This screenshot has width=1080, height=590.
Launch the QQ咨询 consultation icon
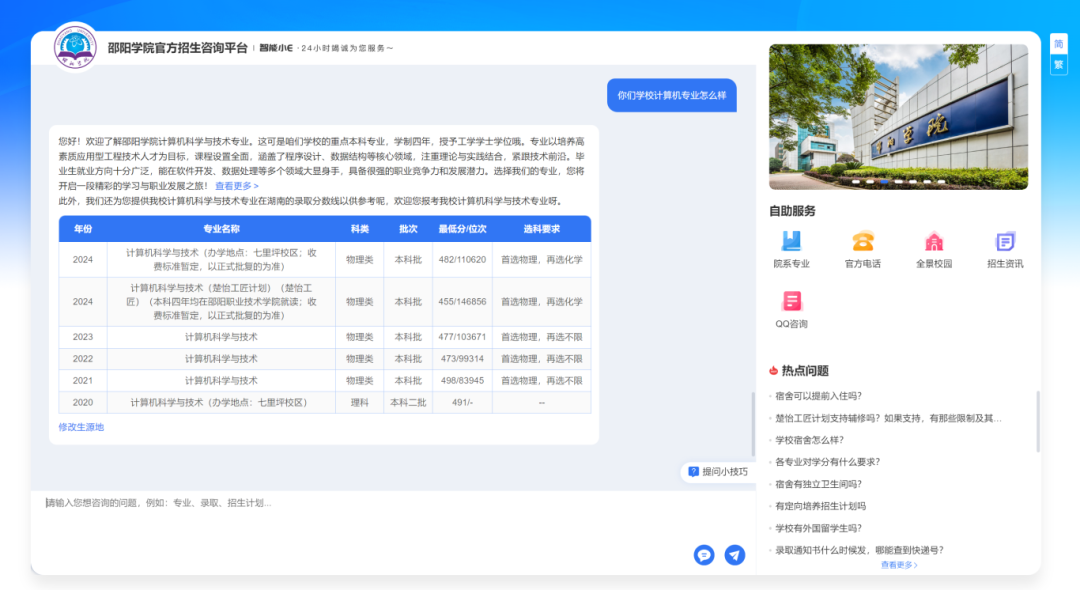click(x=791, y=301)
